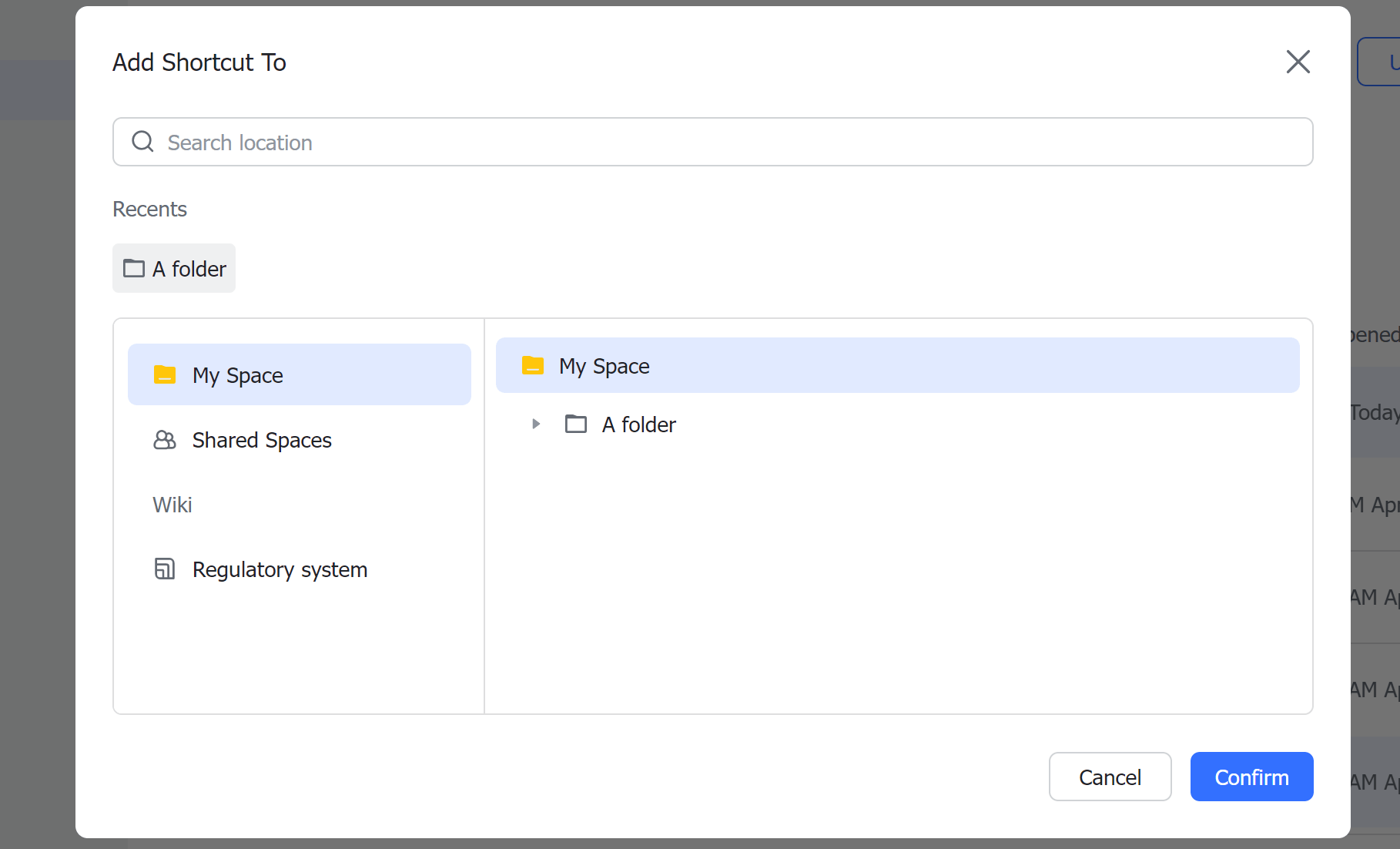This screenshot has width=1400, height=849.
Task: Open the Wiki section
Action: coord(172,505)
